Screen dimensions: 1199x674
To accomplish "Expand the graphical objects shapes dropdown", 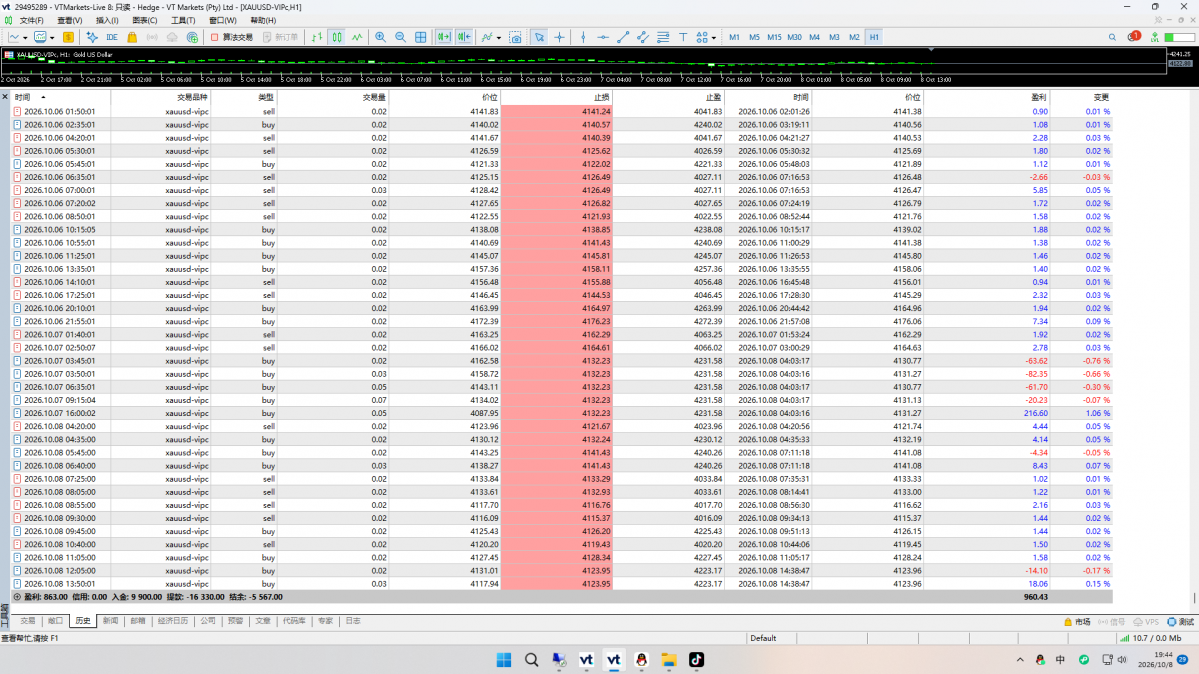I will [x=713, y=37].
